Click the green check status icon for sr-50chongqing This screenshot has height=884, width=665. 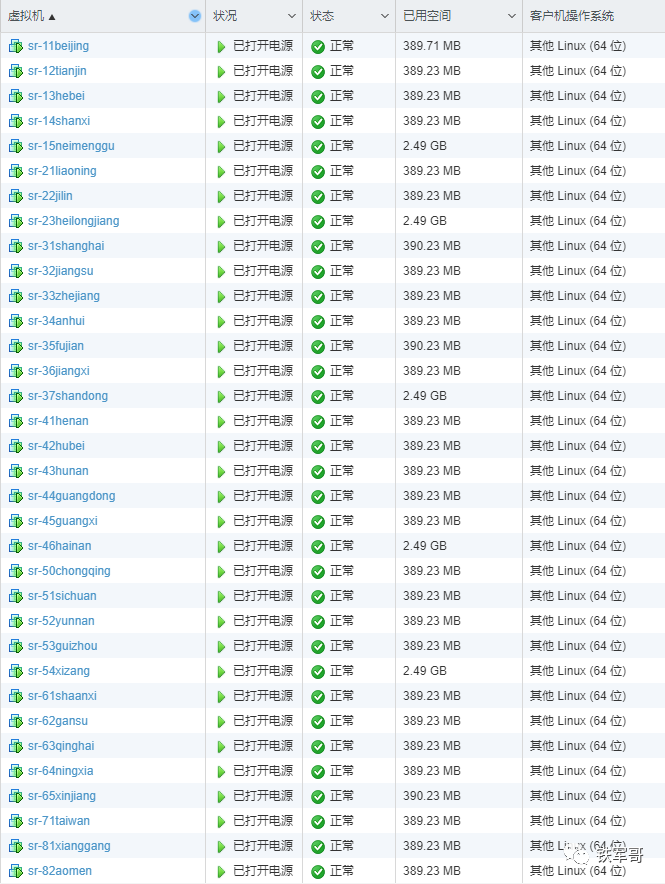pyautogui.click(x=318, y=572)
